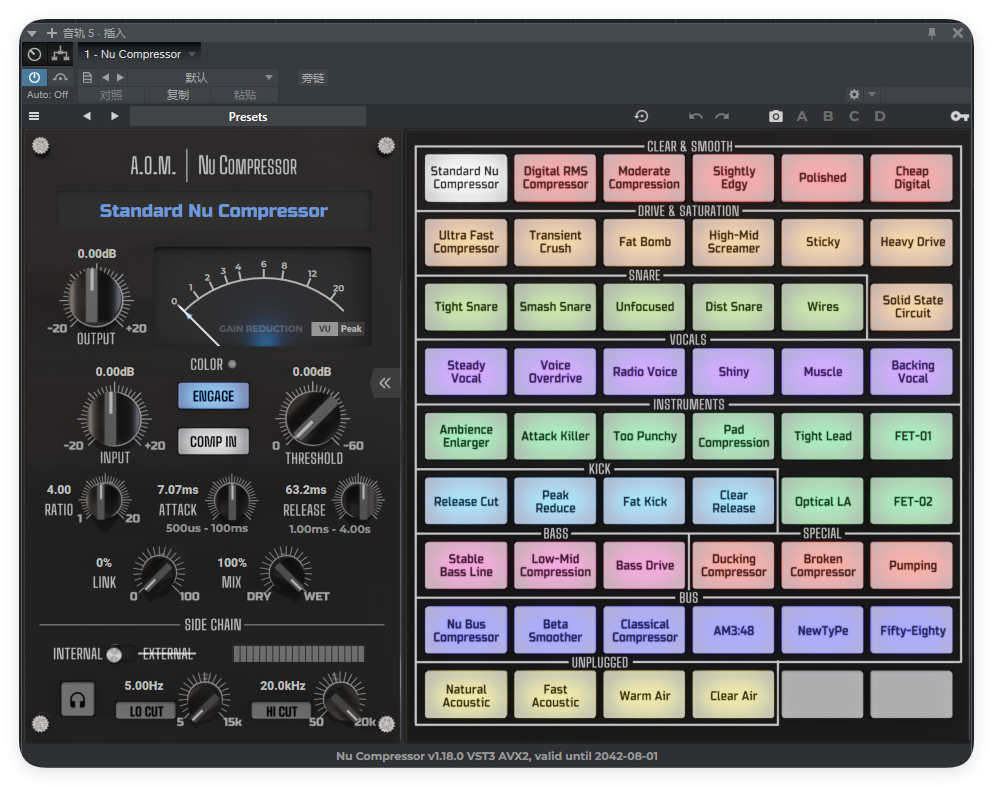993x787 pixels.
Task: Click the MIX dry/wet knob
Action: [287, 572]
